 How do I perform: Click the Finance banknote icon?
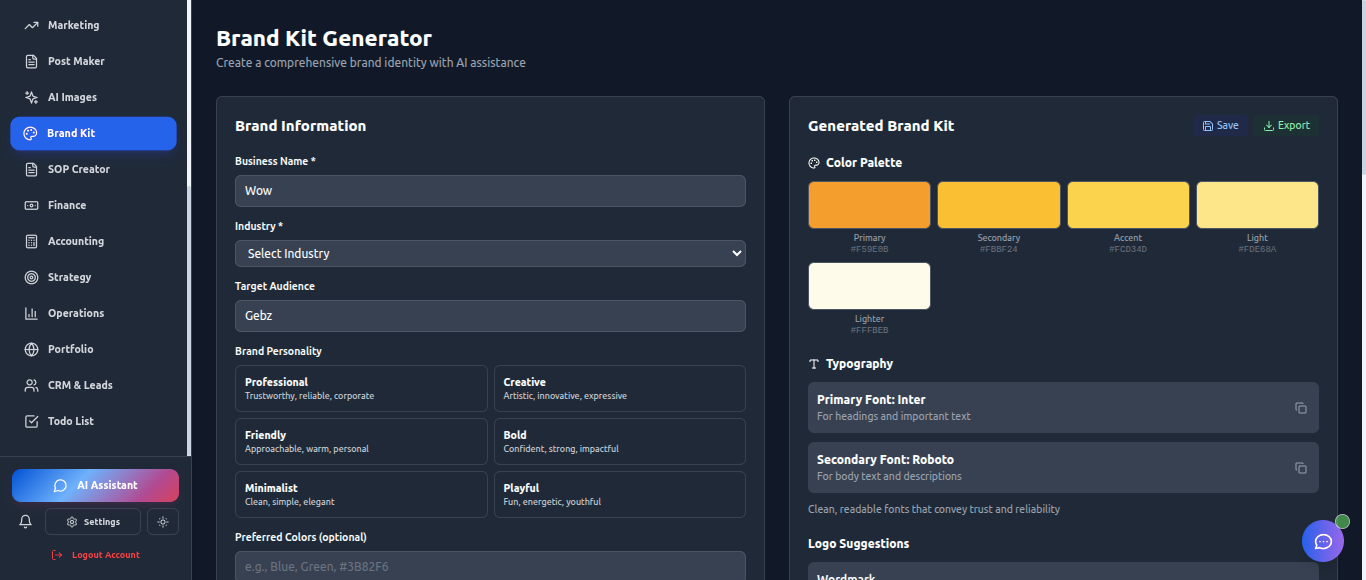coord(31,205)
